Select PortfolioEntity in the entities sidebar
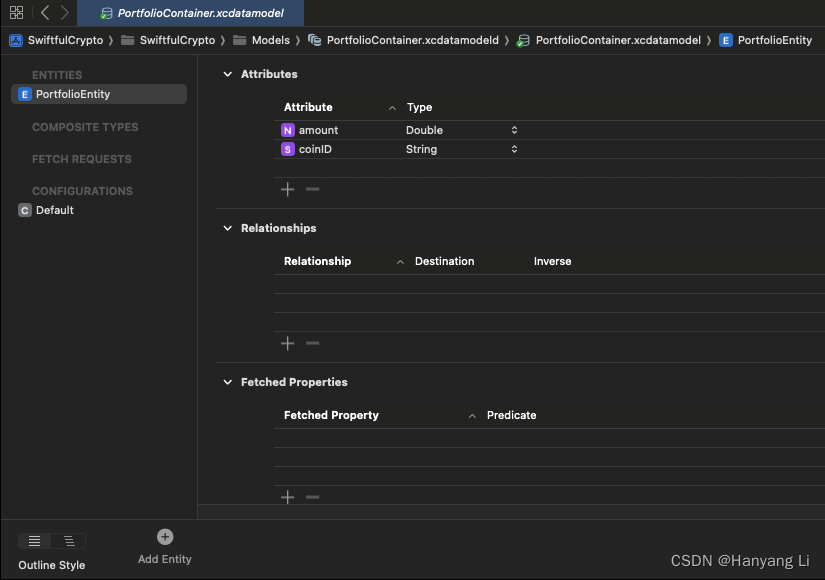The height and width of the screenshot is (580, 825). (99, 94)
